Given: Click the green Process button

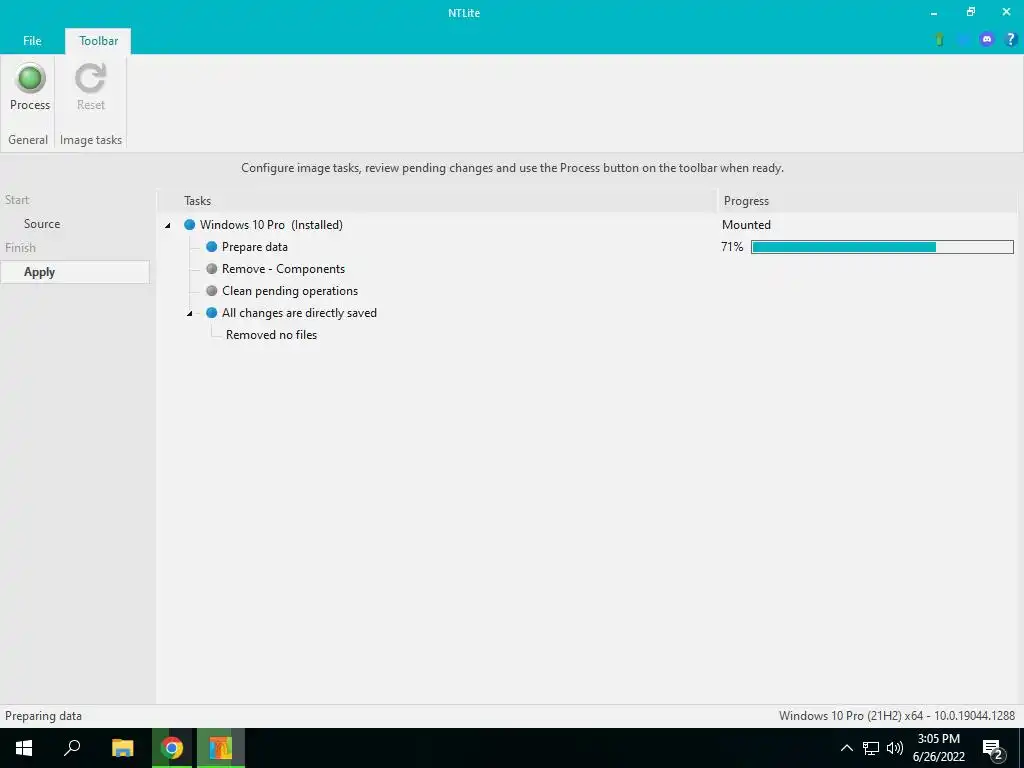Looking at the screenshot, I should pos(29,88).
